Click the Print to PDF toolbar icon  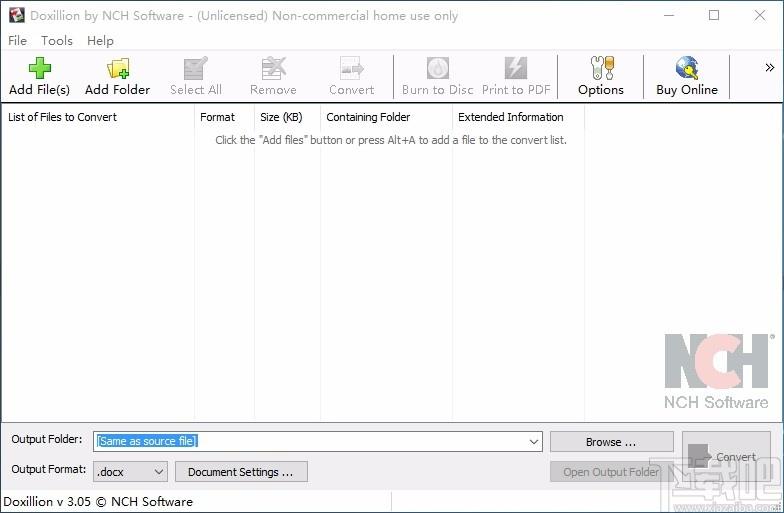516,68
